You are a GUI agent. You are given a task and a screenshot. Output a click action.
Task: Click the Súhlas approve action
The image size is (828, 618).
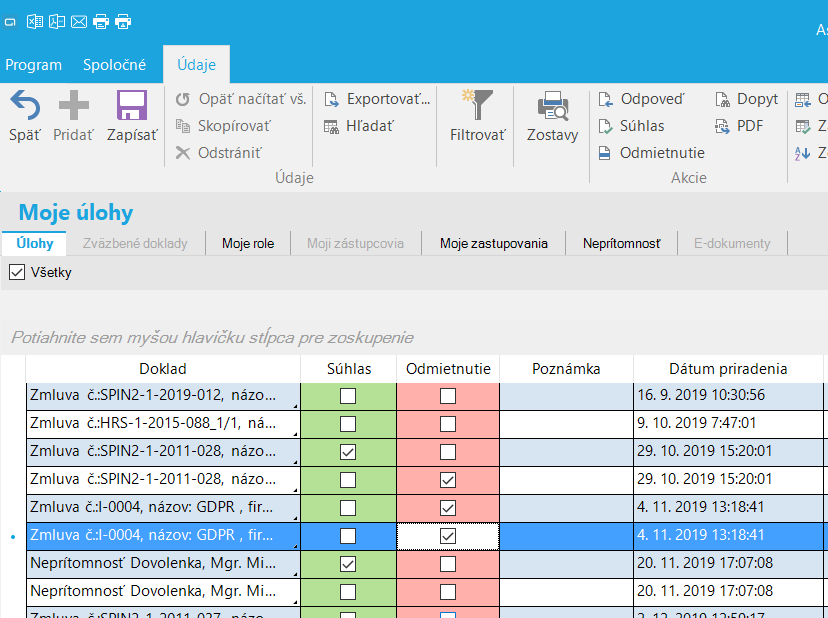(x=631, y=126)
